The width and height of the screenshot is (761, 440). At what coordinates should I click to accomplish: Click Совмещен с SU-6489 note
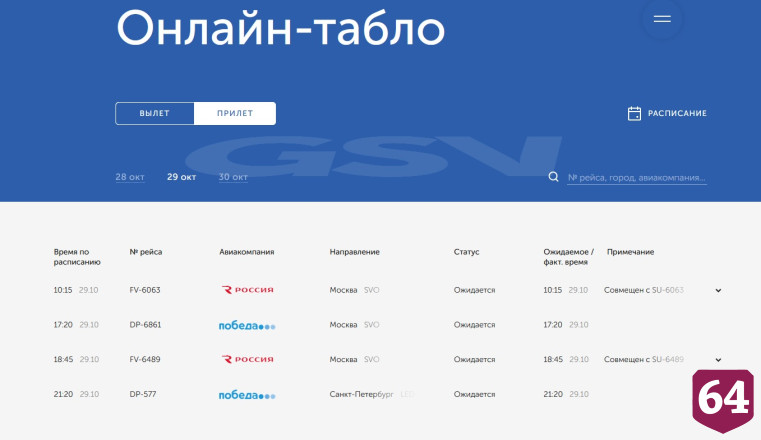point(644,359)
